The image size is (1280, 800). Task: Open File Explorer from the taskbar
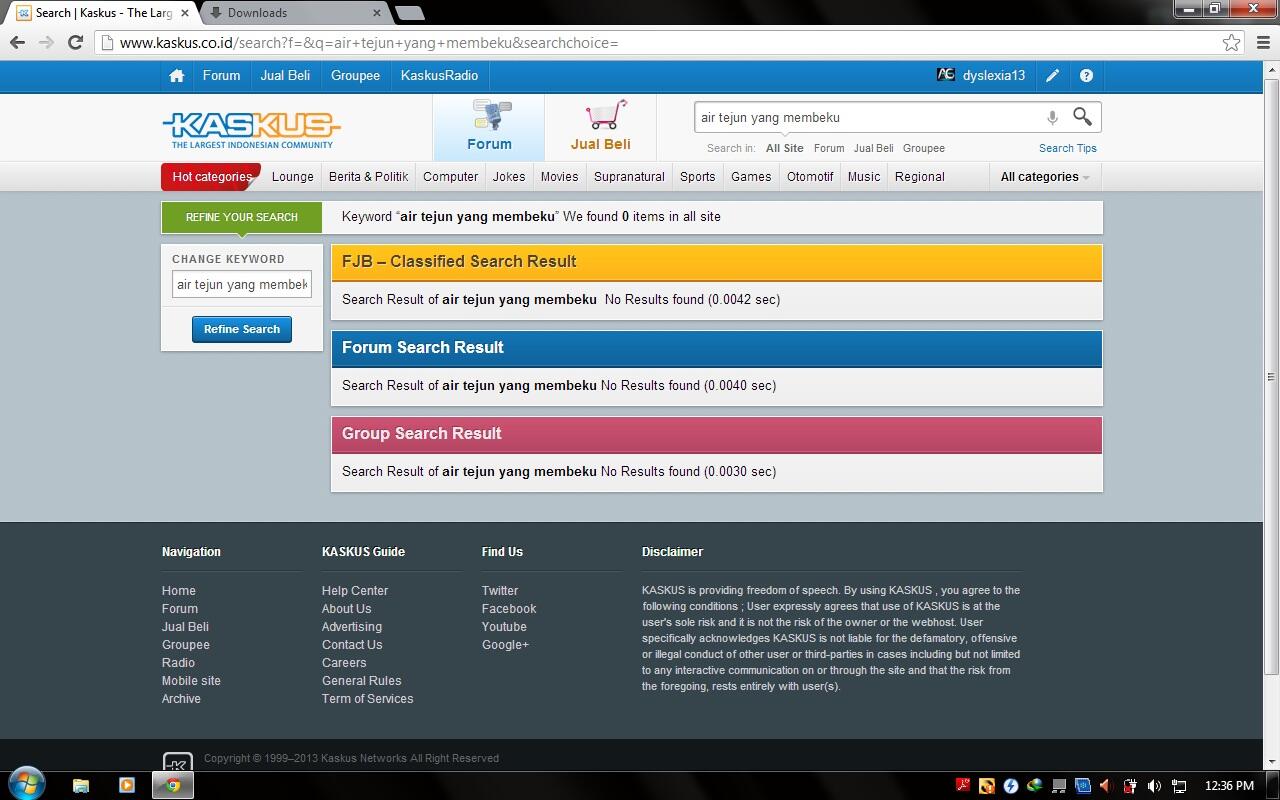(81, 785)
